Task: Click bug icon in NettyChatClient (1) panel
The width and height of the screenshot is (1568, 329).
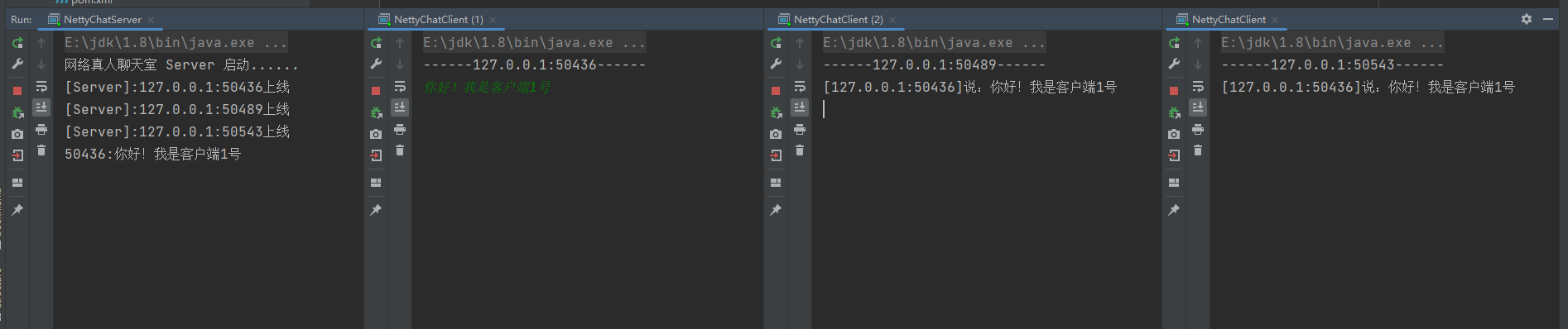Action: [376, 112]
